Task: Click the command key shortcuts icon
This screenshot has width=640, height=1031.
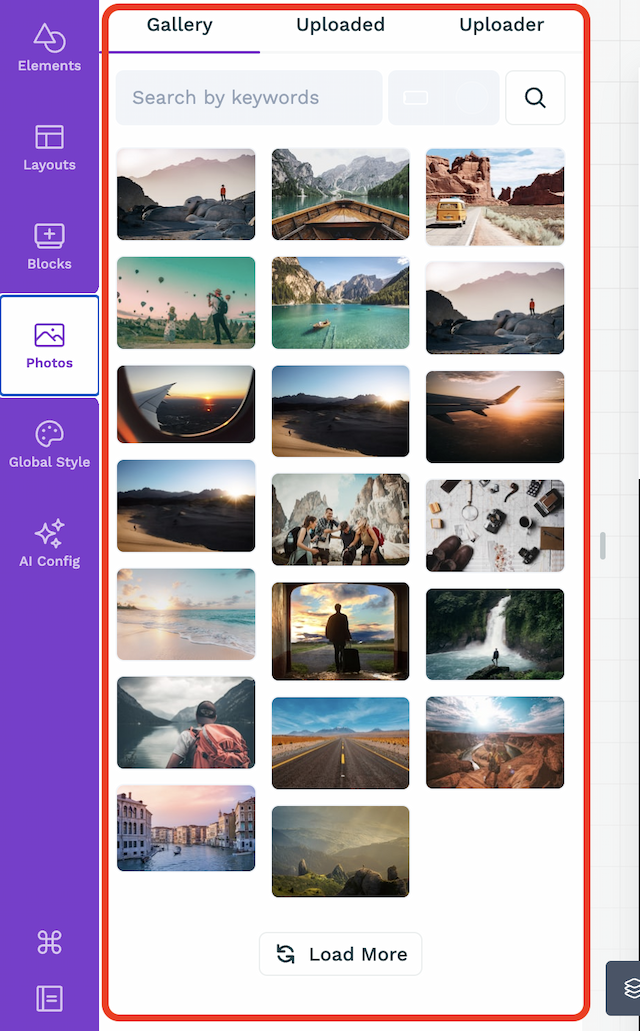Action: 49,942
